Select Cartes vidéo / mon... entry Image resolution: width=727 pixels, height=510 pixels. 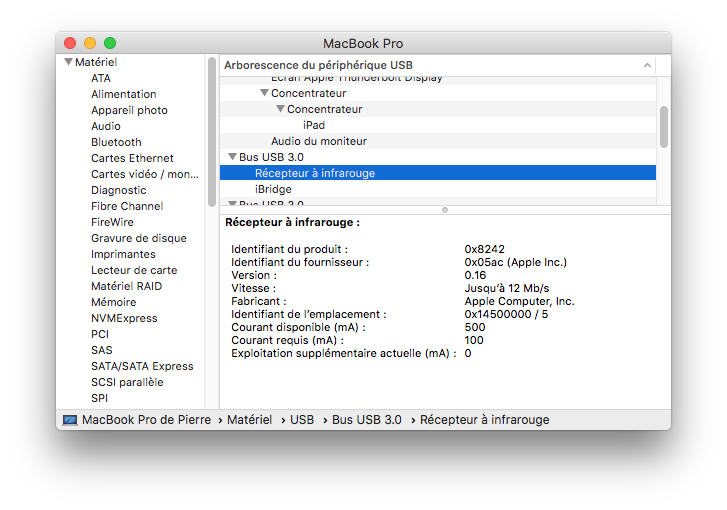pyautogui.click(x=145, y=174)
